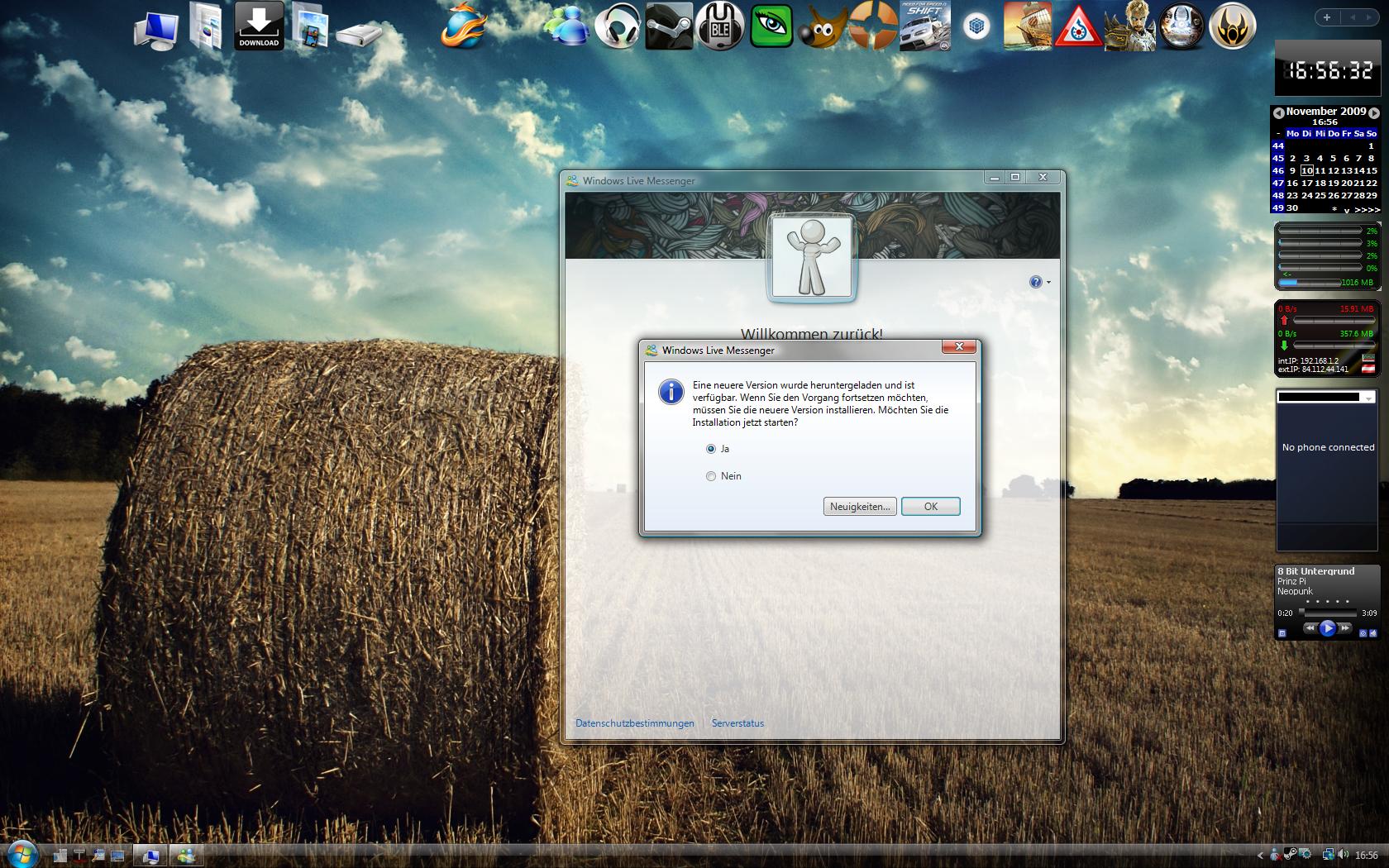
Task: Launch the Mumble headset icon
Action: [x=720, y=26]
